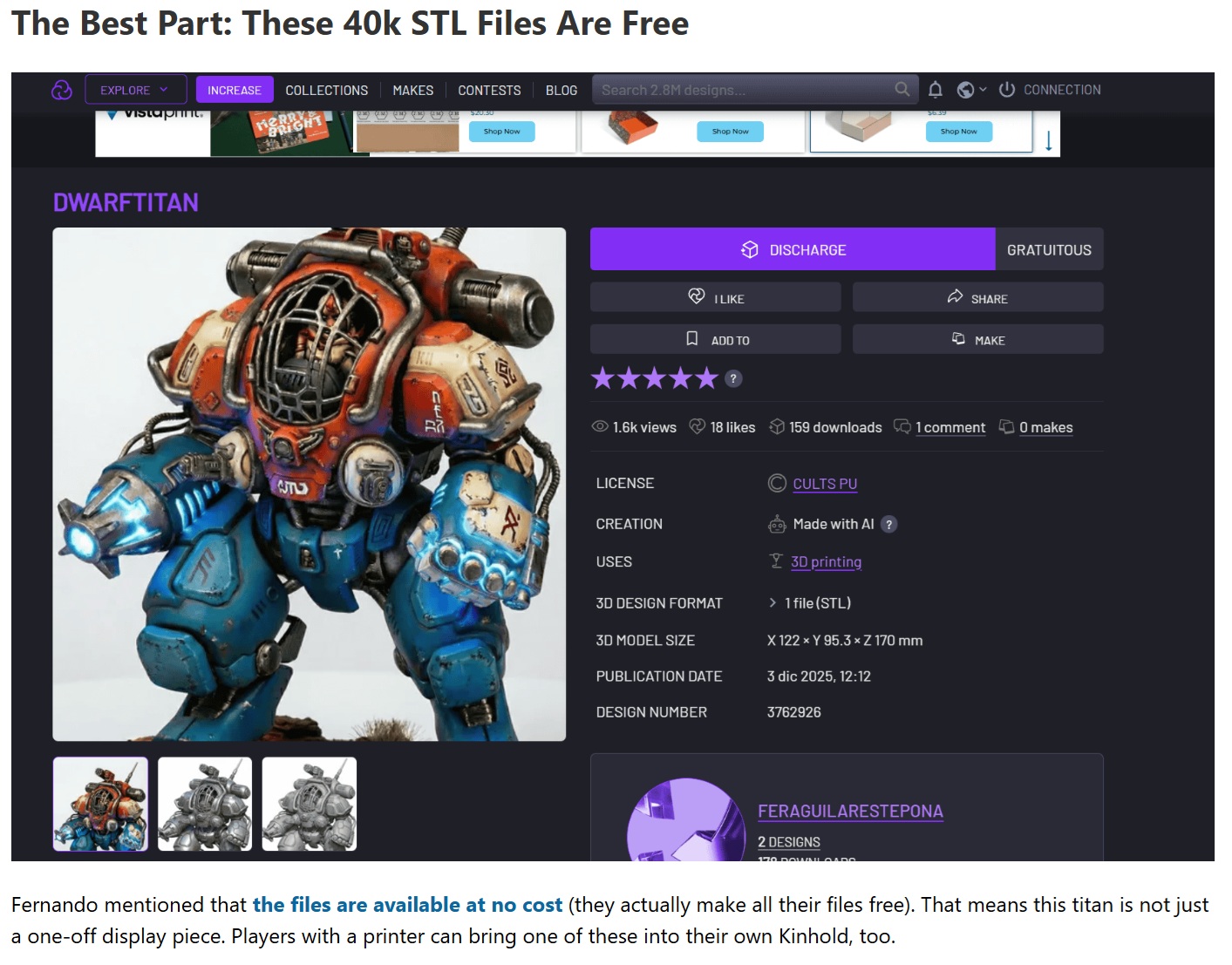This screenshot has height=965, width=1232.
Task: Select the first painted model thumbnail
Action: coord(100,804)
